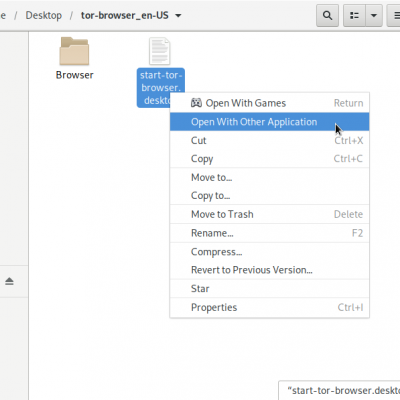Go to Desktop in the path bar
This screenshot has width=400, height=400.
click(44, 15)
